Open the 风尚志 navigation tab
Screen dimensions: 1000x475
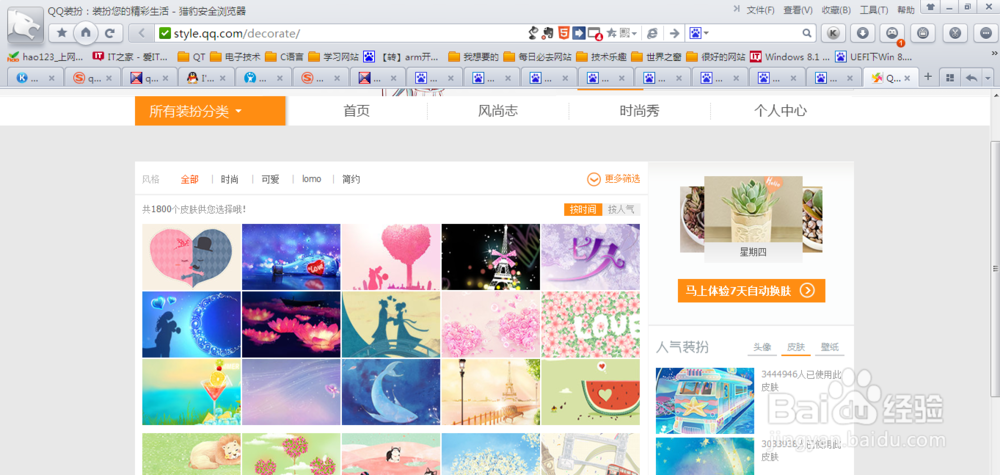[x=497, y=111]
